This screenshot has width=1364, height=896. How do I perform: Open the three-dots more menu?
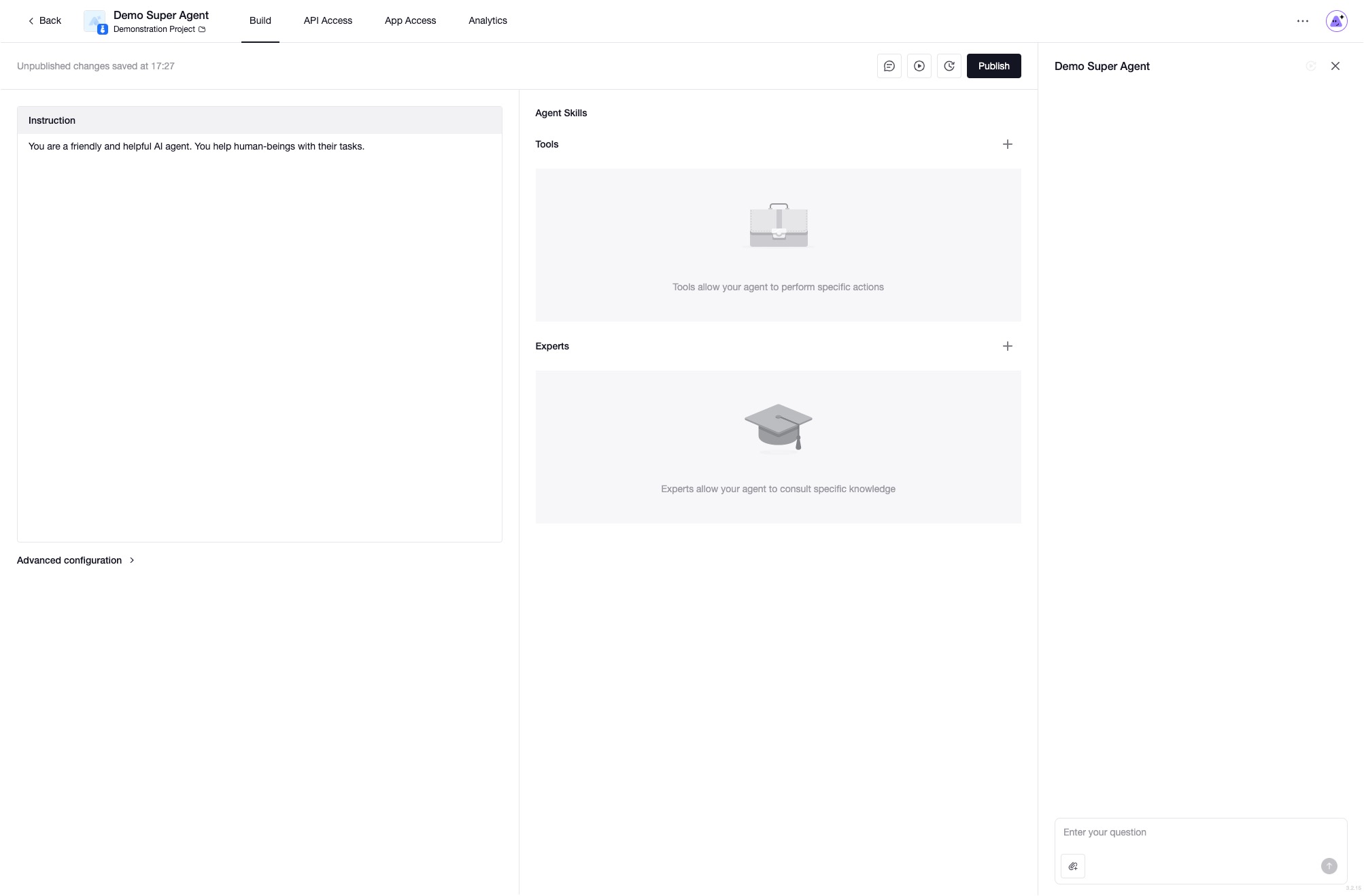[x=1303, y=21]
